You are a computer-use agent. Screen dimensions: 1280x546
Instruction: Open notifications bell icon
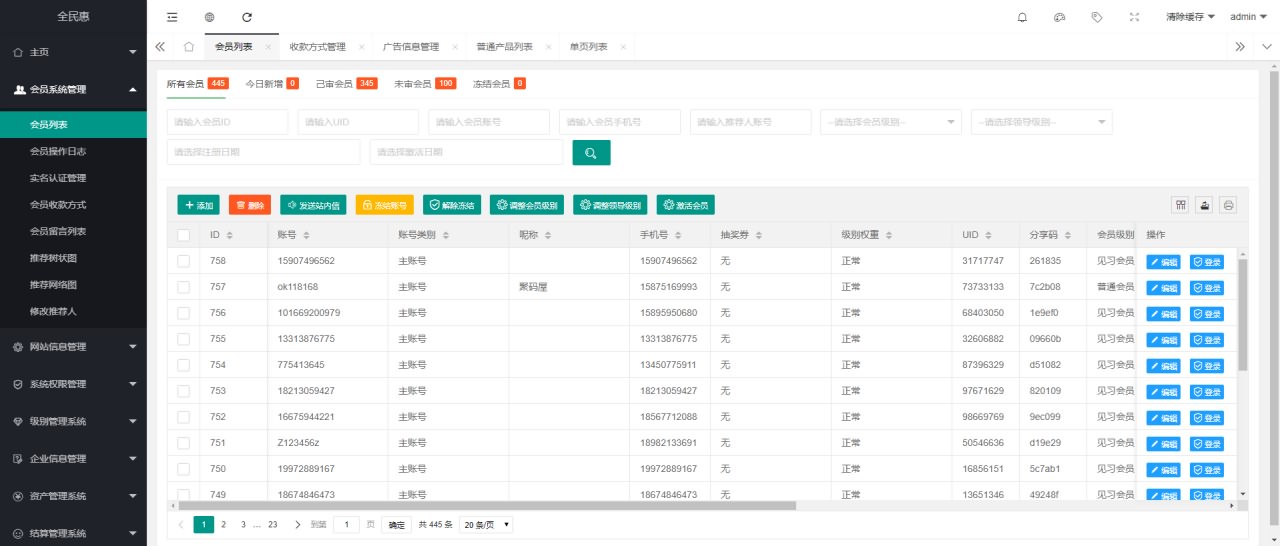[x=1022, y=17]
